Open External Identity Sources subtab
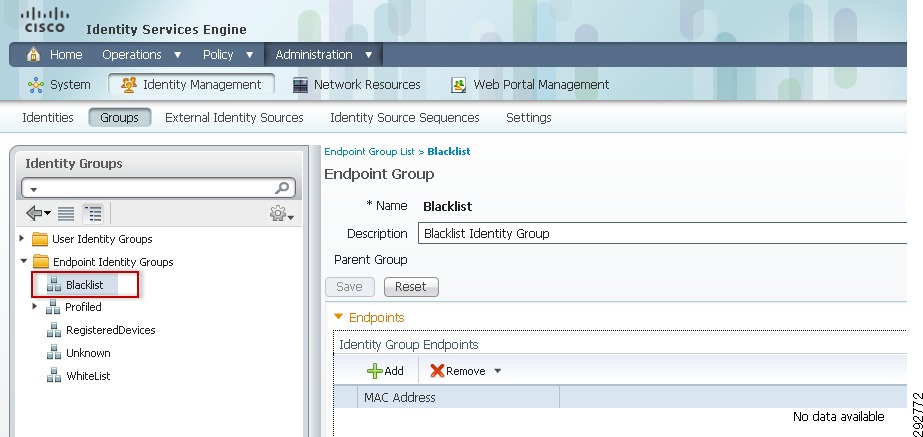The width and height of the screenshot is (923, 437). 234,118
